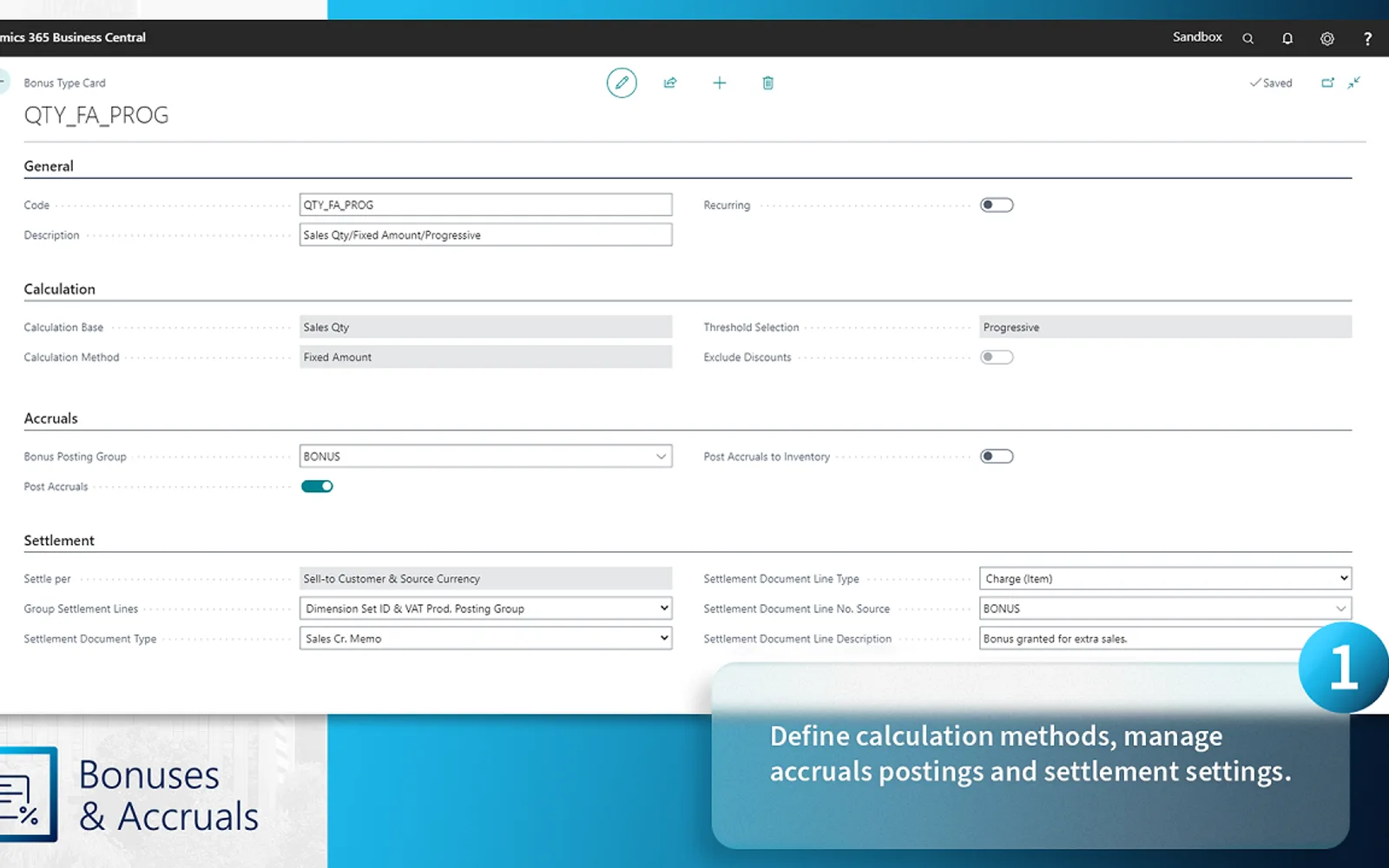Click the Saved status indicator
The image size is (1389, 868).
click(1271, 83)
